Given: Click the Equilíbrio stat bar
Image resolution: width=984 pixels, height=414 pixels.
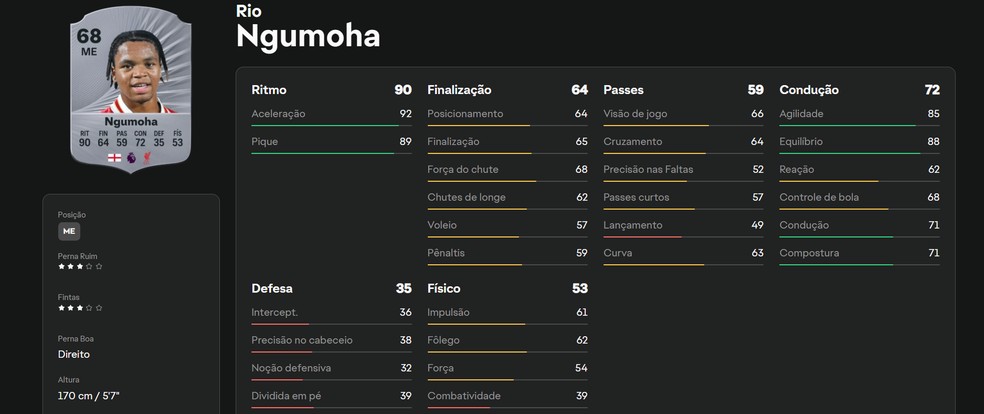Looking at the screenshot, I should pyautogui.click(x=859, y=154).
